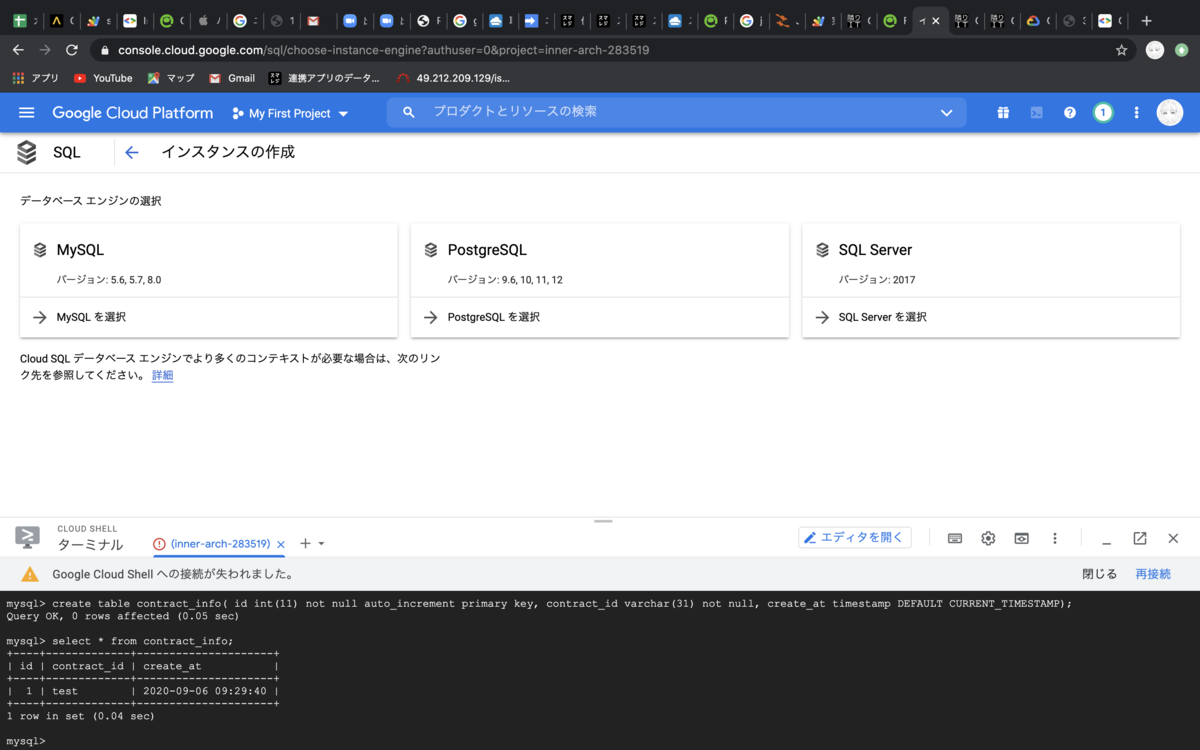Switch to the inner-arch-283519 terminal tab
Screen dimensions: 1200x750
219,543
